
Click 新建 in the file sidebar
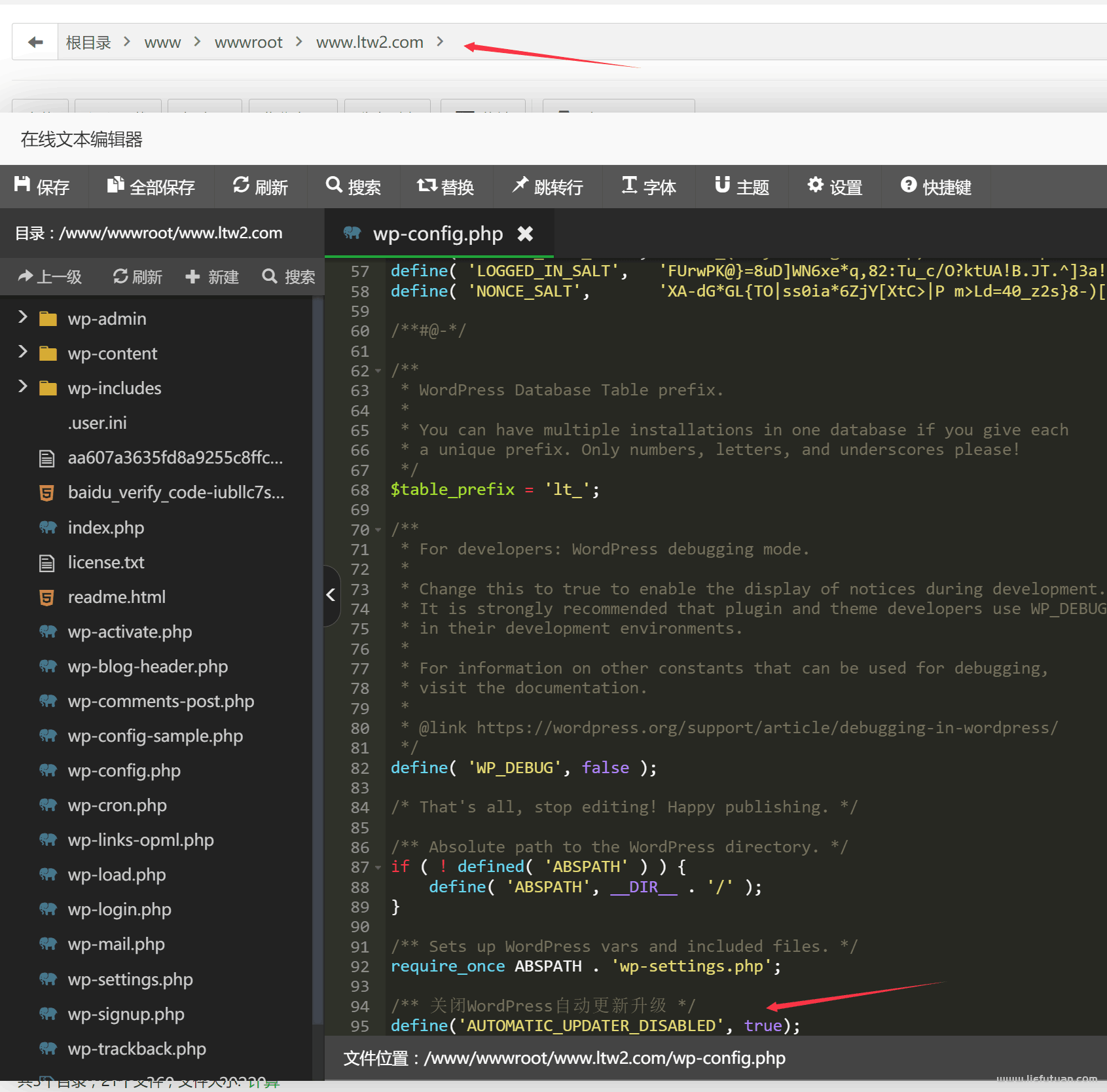point(212,277)
